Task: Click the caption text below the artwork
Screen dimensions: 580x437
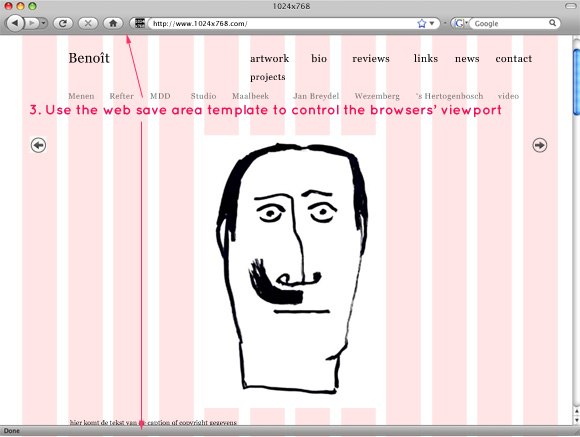Action: tap(153, 422)
